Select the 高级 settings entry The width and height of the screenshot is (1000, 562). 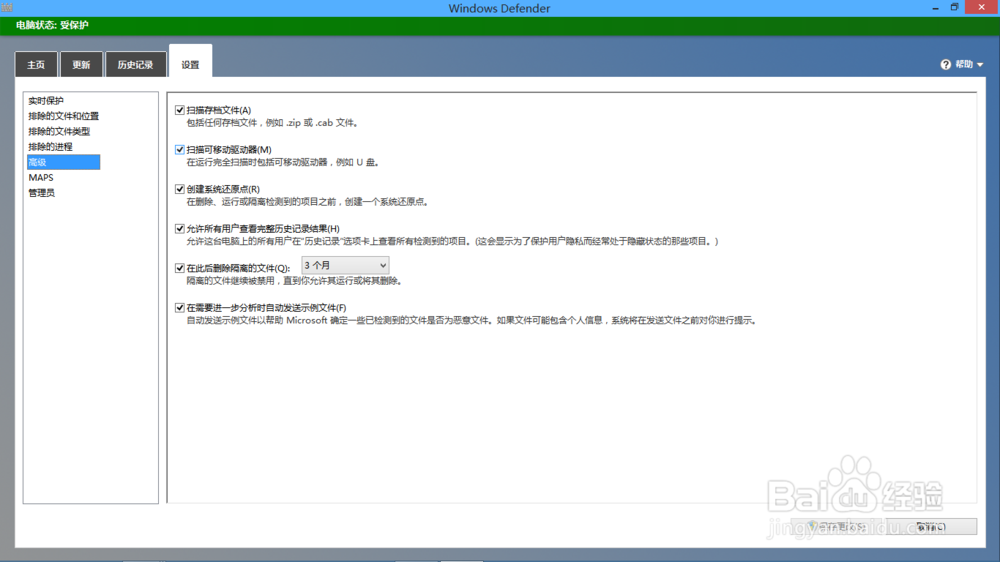coord(63,162)
